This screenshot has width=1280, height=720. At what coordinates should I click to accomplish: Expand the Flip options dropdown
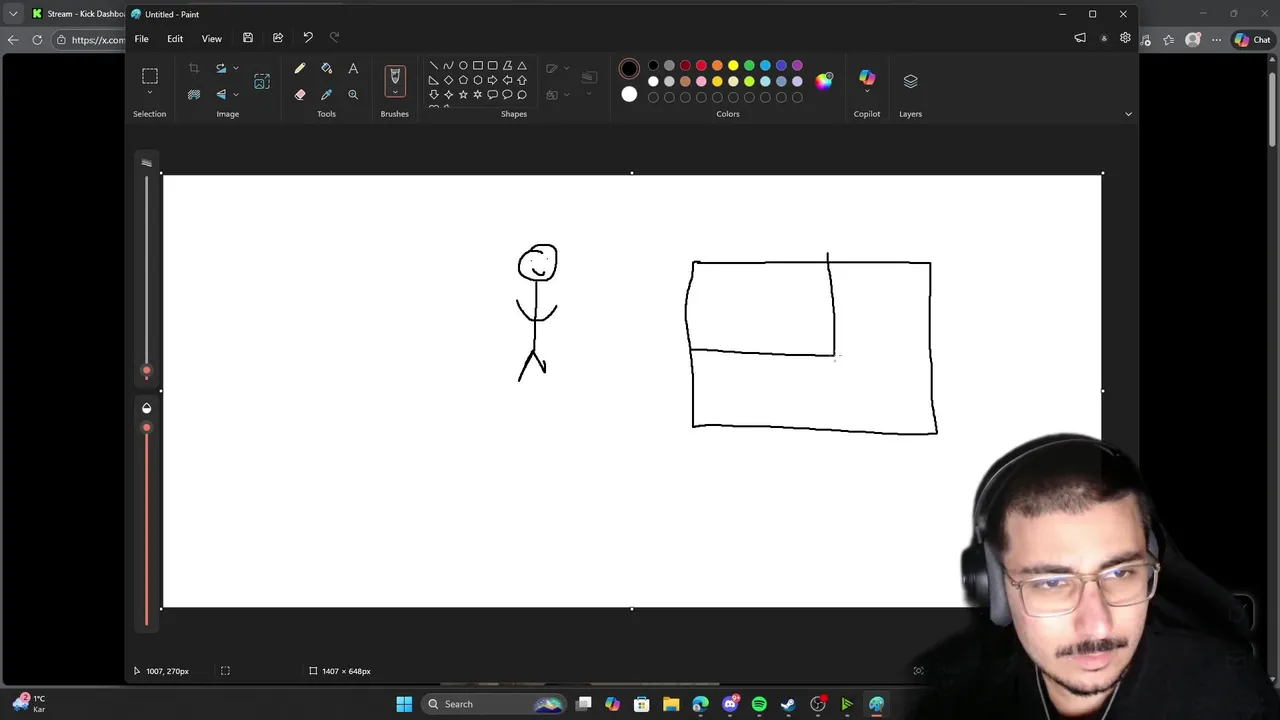tap(236, 94)
